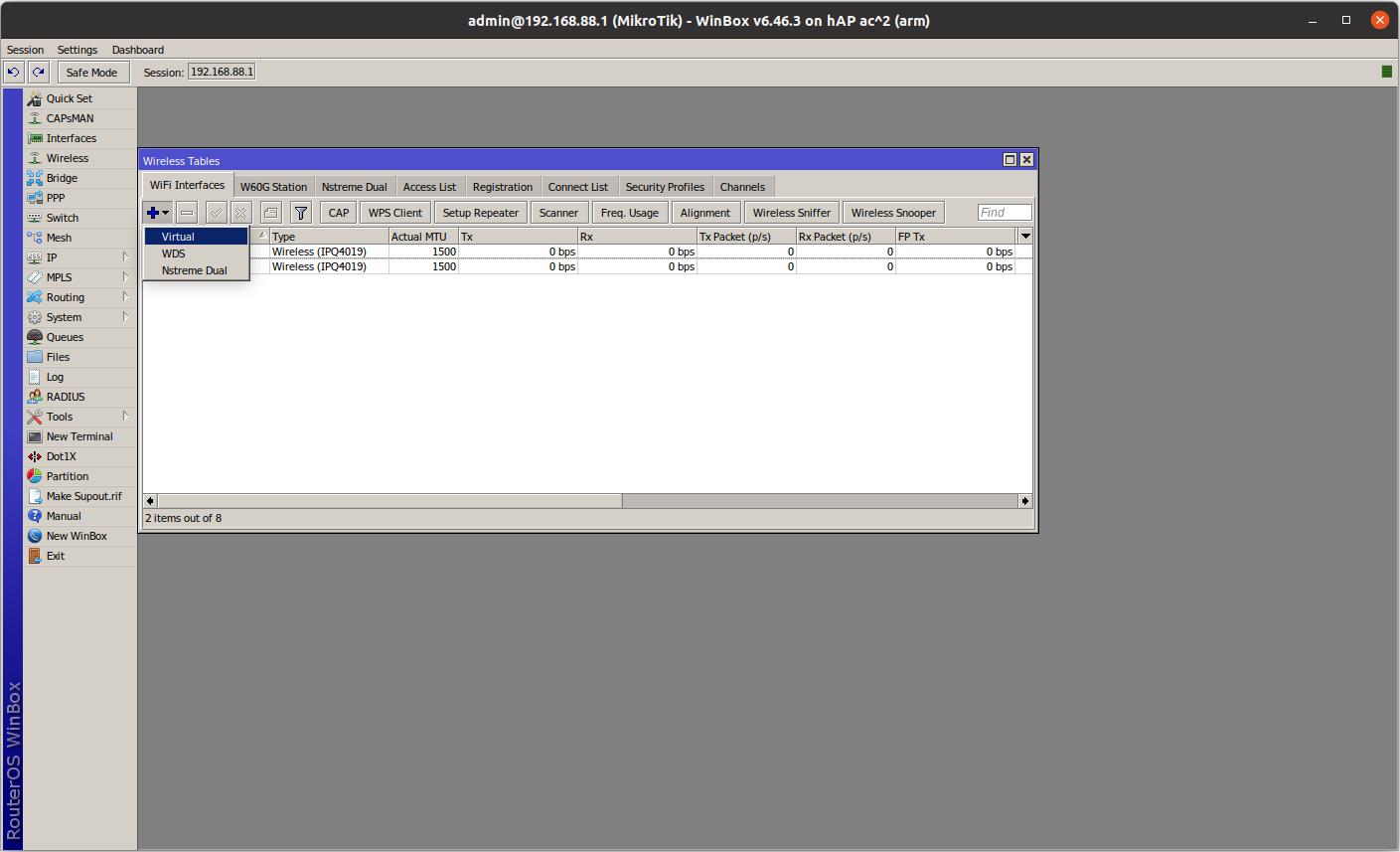
Task: Click the Freq. Usage button
Action: (630, 213)
